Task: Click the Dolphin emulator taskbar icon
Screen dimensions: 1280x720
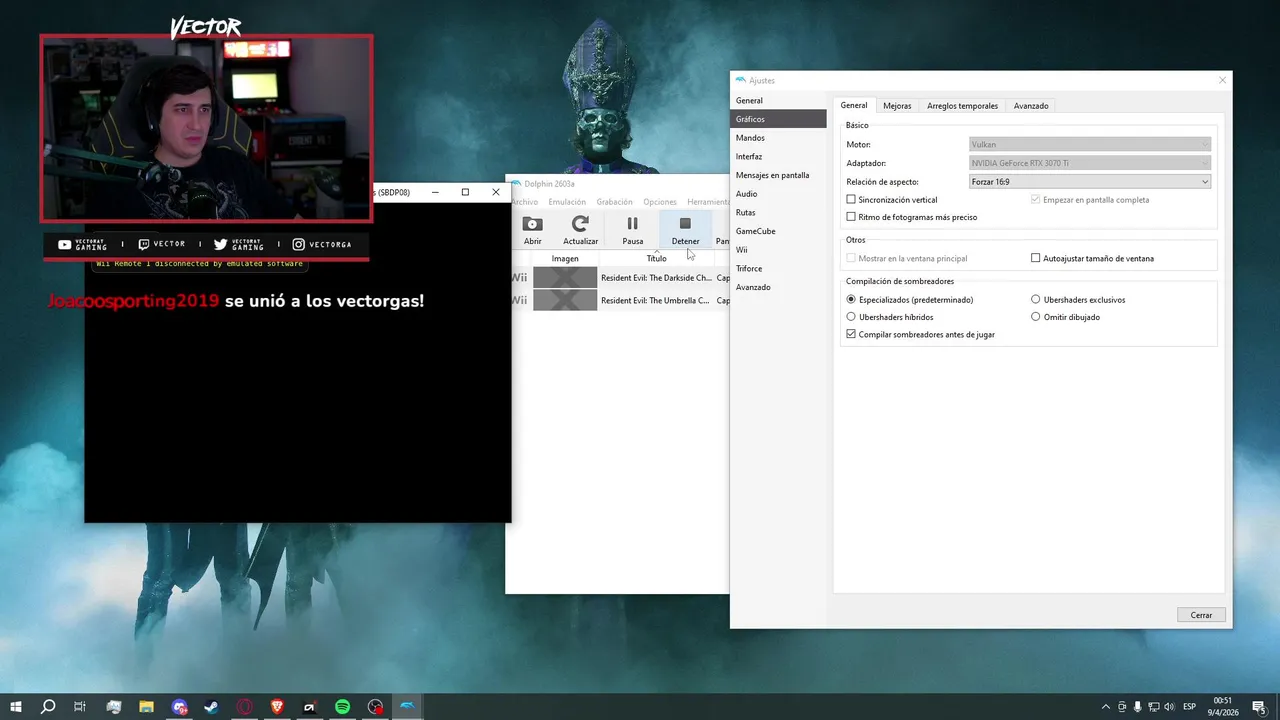Action: click(x=408, y=707)
